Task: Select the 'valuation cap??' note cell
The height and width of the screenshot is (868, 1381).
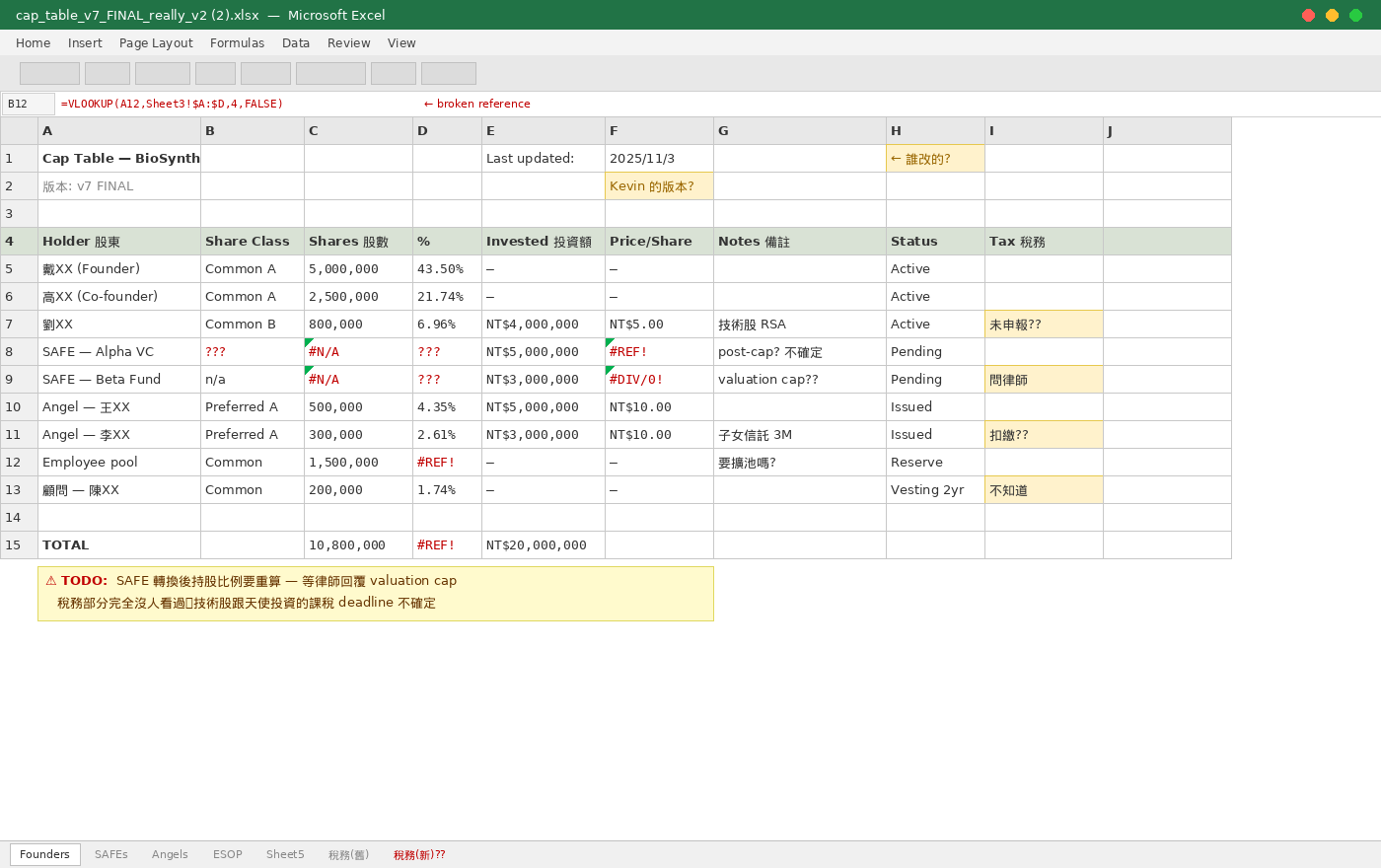Action: (x=800, y=380)
